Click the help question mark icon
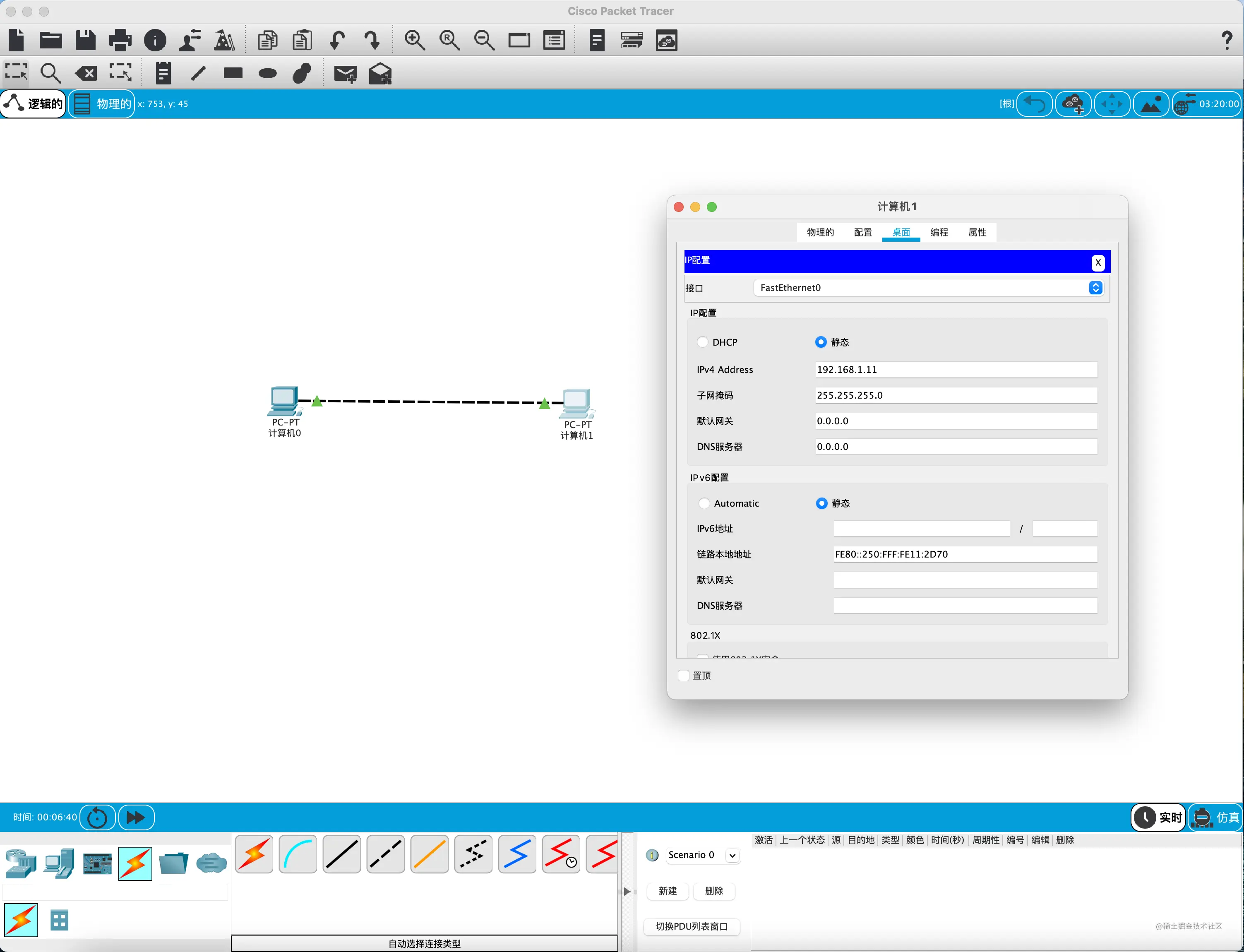Screen dimensions: 1244x952 [x=1227, y=40]
